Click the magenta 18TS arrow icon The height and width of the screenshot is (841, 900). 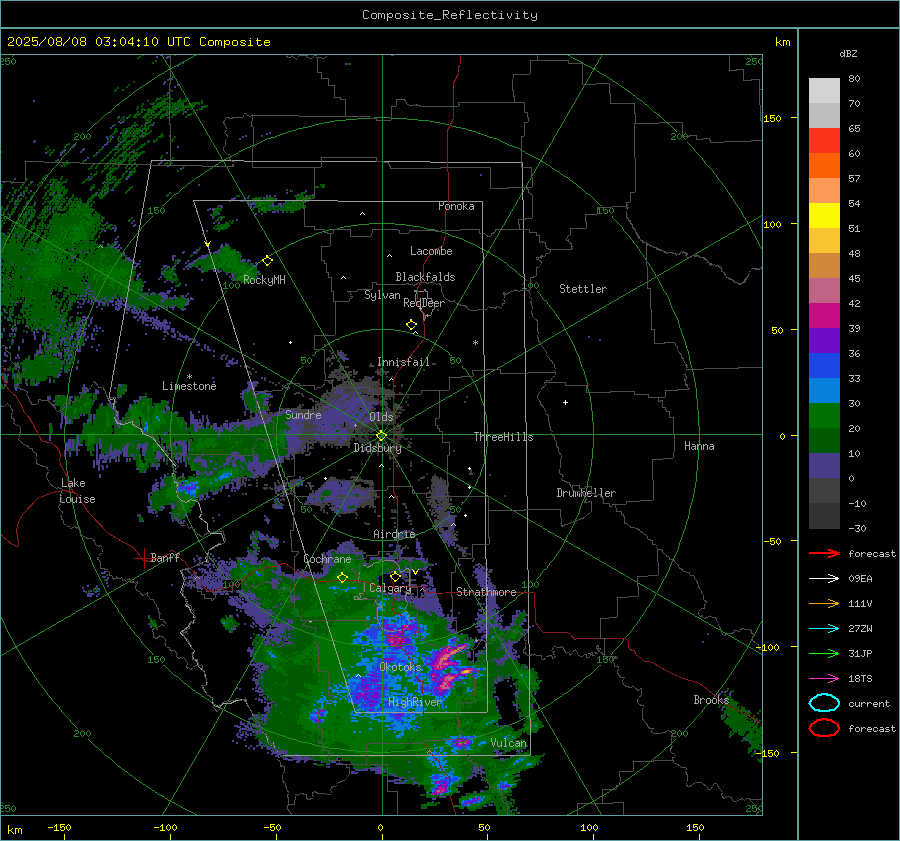pyautogui.click(x=824, y=679)
